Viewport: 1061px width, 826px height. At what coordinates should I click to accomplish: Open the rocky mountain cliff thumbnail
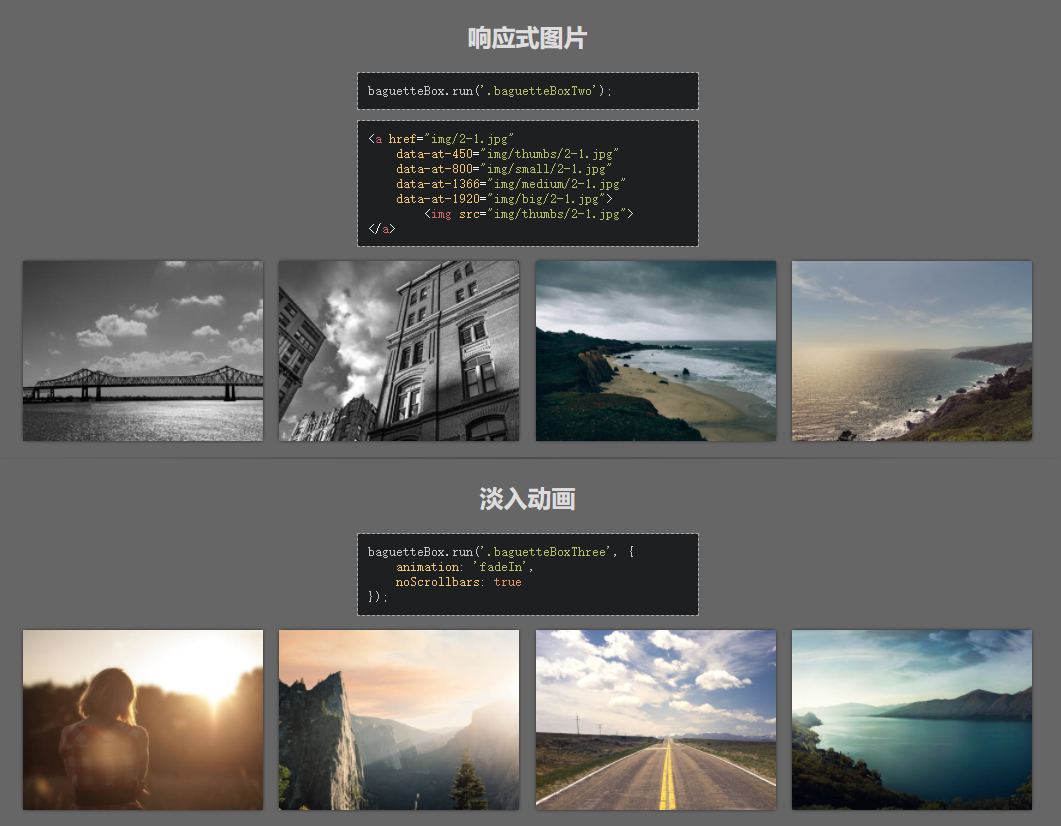coord(399,720)
